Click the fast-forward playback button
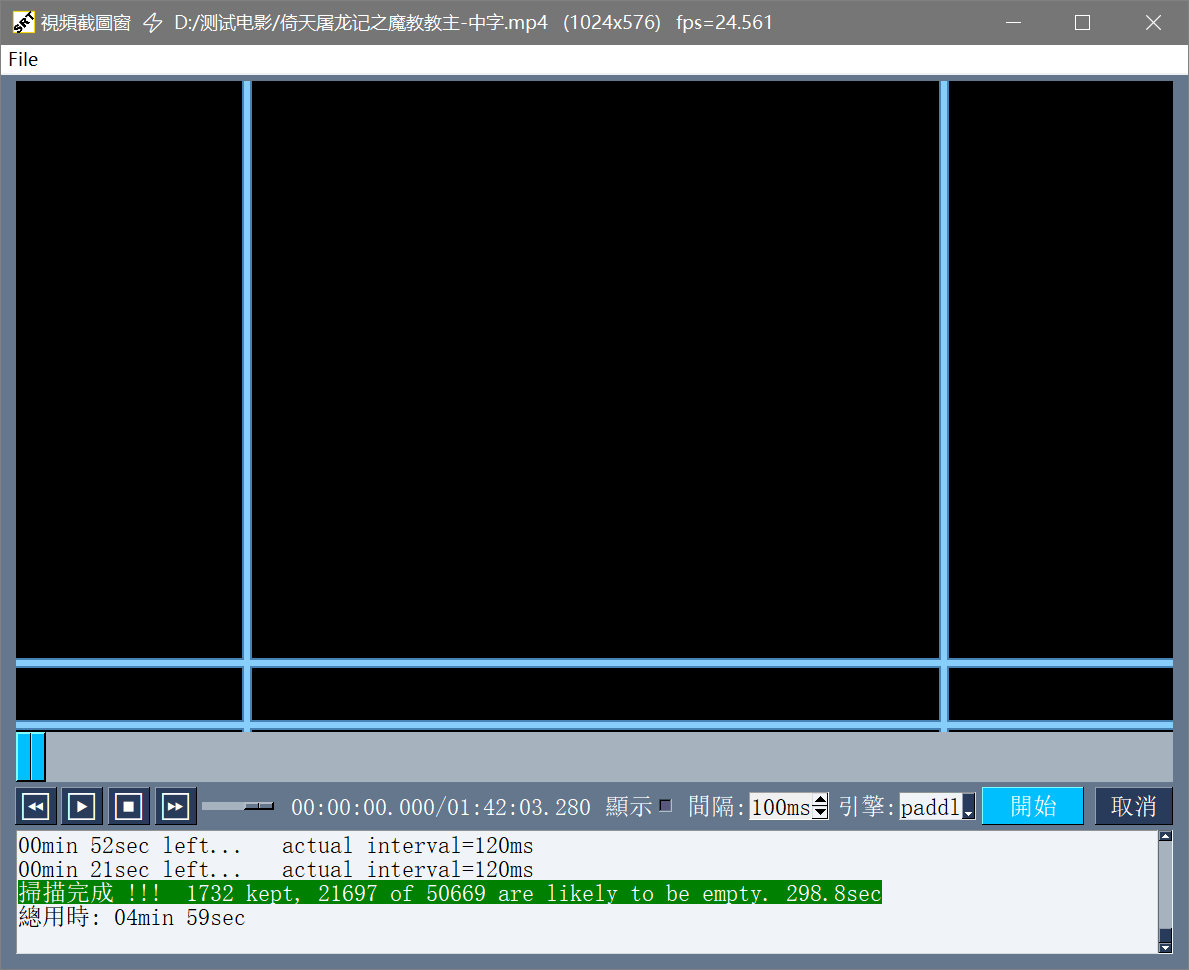 coord(176,806)
